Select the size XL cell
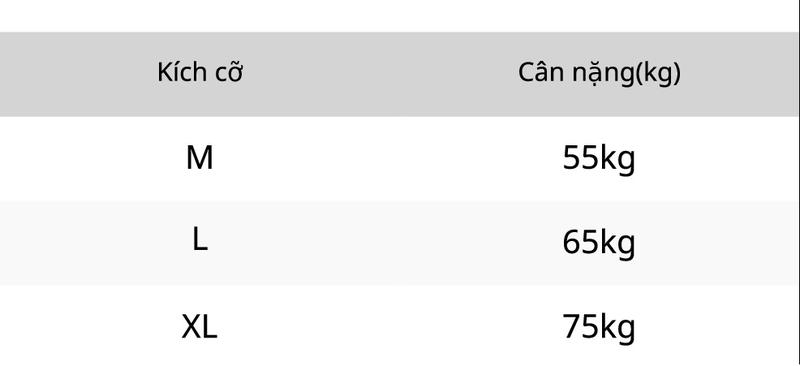 199,327
